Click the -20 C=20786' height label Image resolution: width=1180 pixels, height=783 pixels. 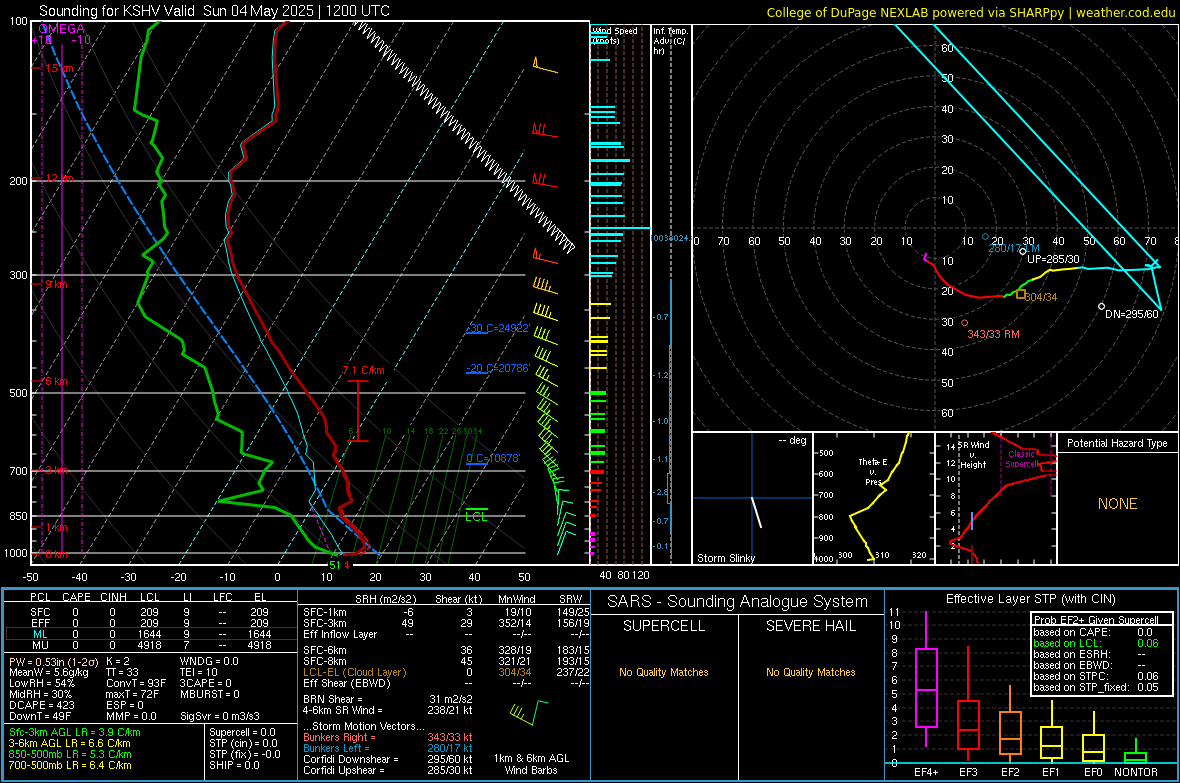tap(498, 368)
